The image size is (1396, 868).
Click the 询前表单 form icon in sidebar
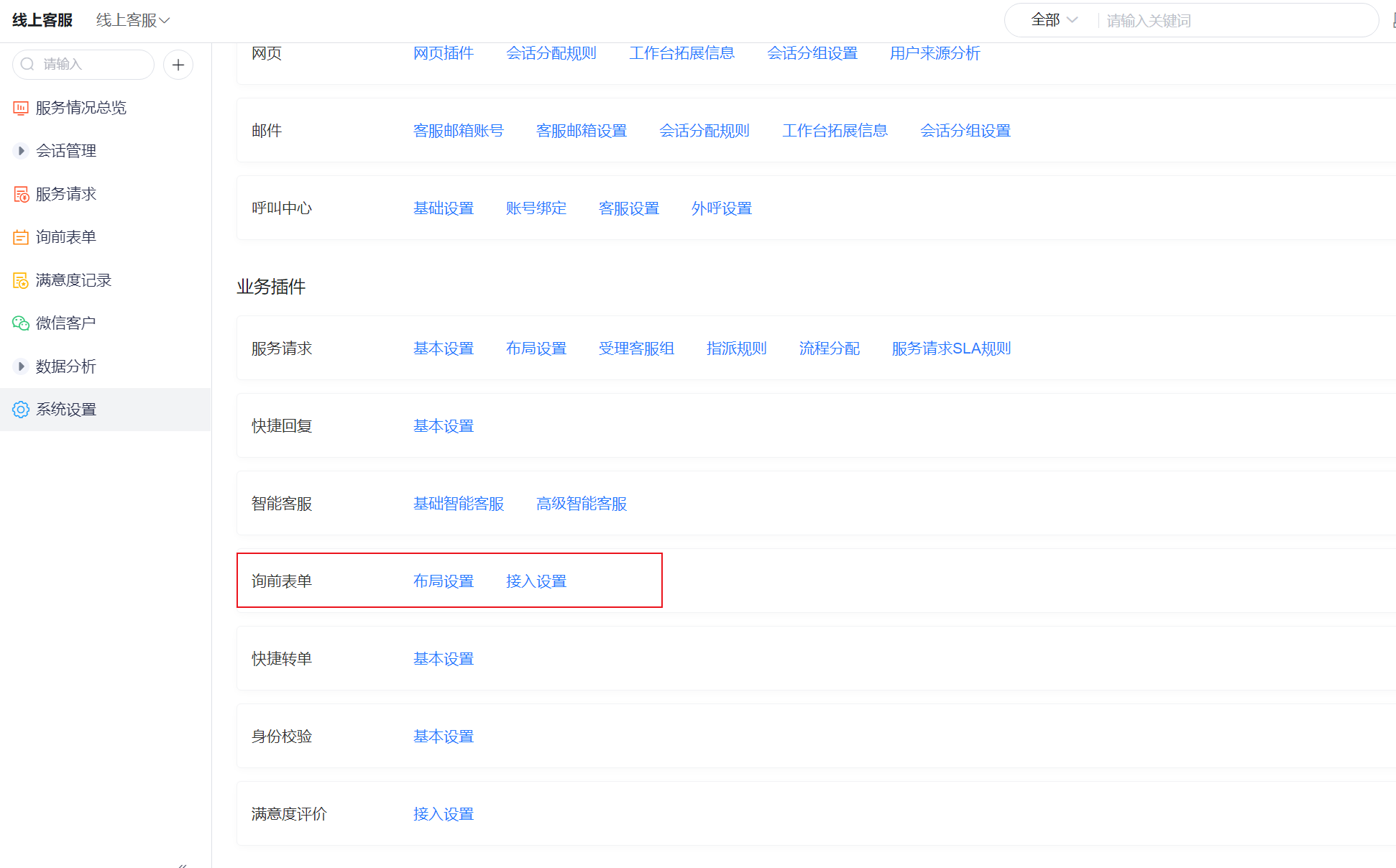[x=21, y=237]
